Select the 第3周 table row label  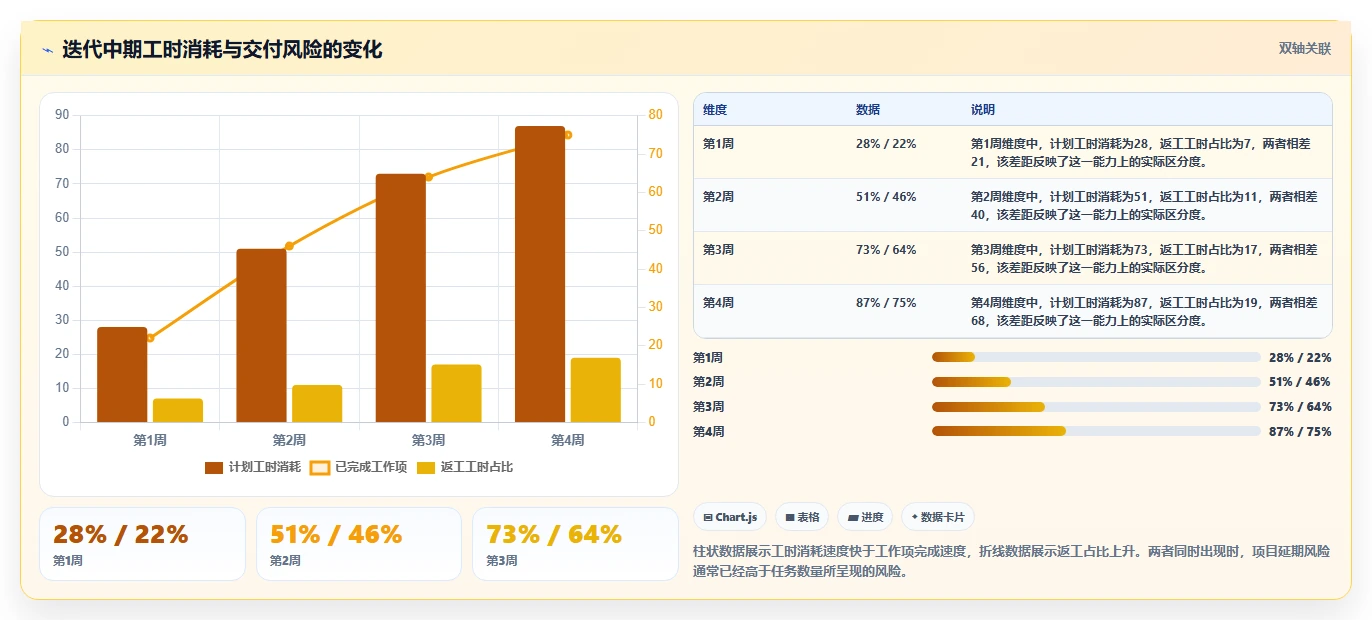pyautogui.click(x=718, y=250)
